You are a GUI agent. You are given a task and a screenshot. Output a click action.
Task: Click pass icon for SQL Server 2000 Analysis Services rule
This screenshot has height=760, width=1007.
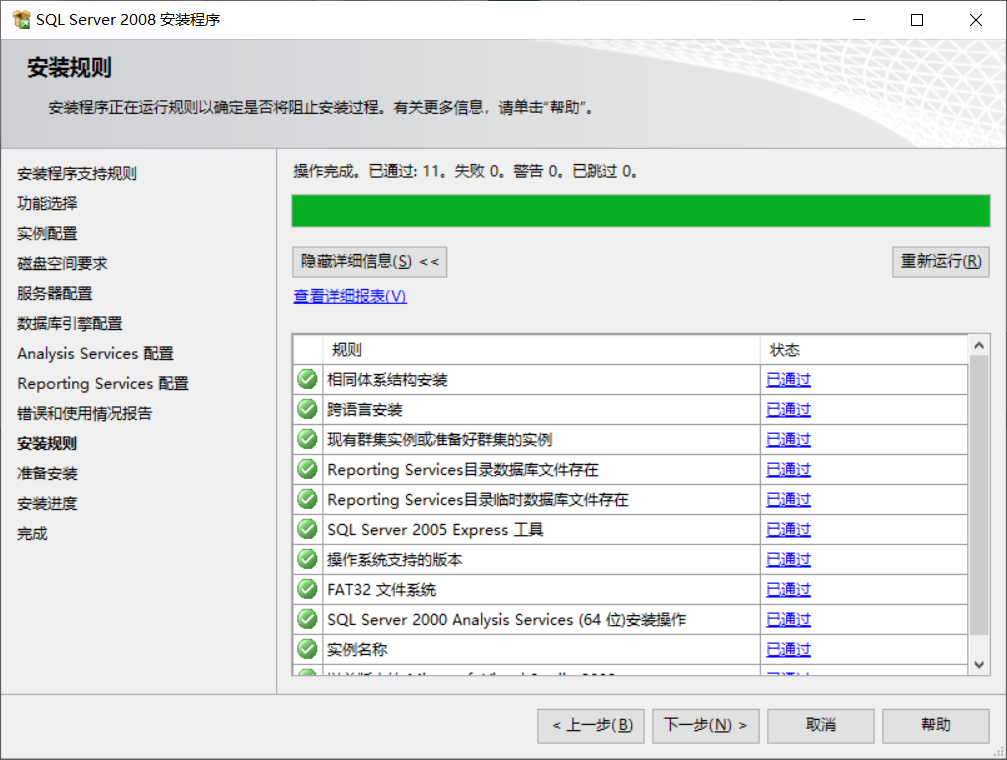[306, 618]
